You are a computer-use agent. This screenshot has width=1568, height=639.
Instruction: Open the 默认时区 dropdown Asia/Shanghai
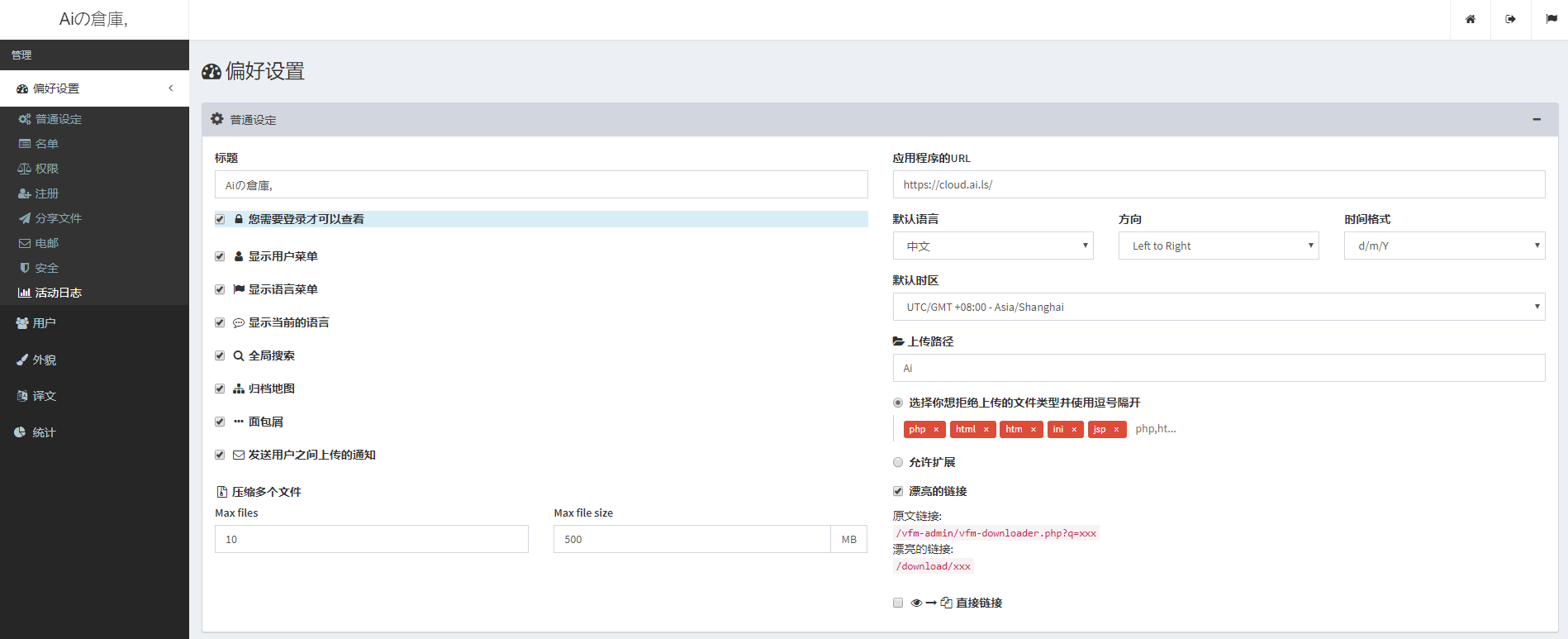1219,307
